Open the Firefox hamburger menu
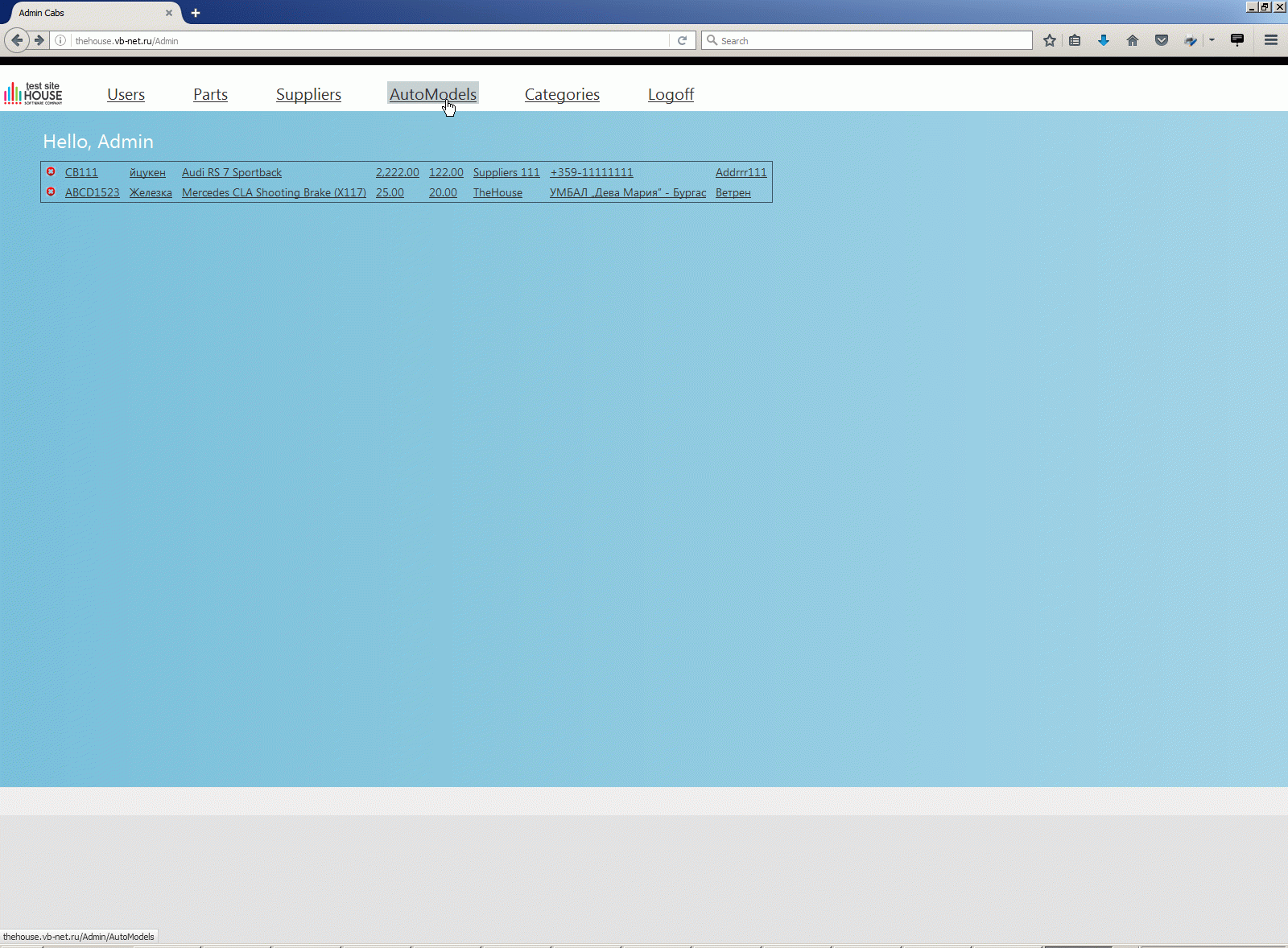 click(1271, 40)
